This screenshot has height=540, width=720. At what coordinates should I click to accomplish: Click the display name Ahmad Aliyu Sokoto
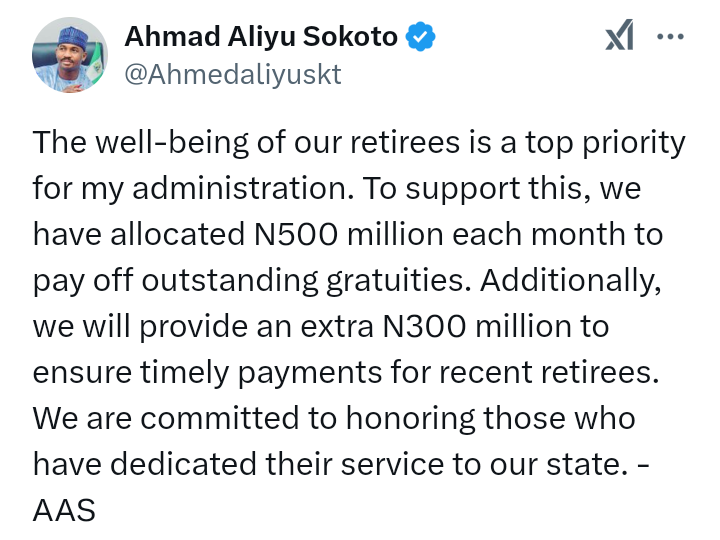(x=261, y=38)
